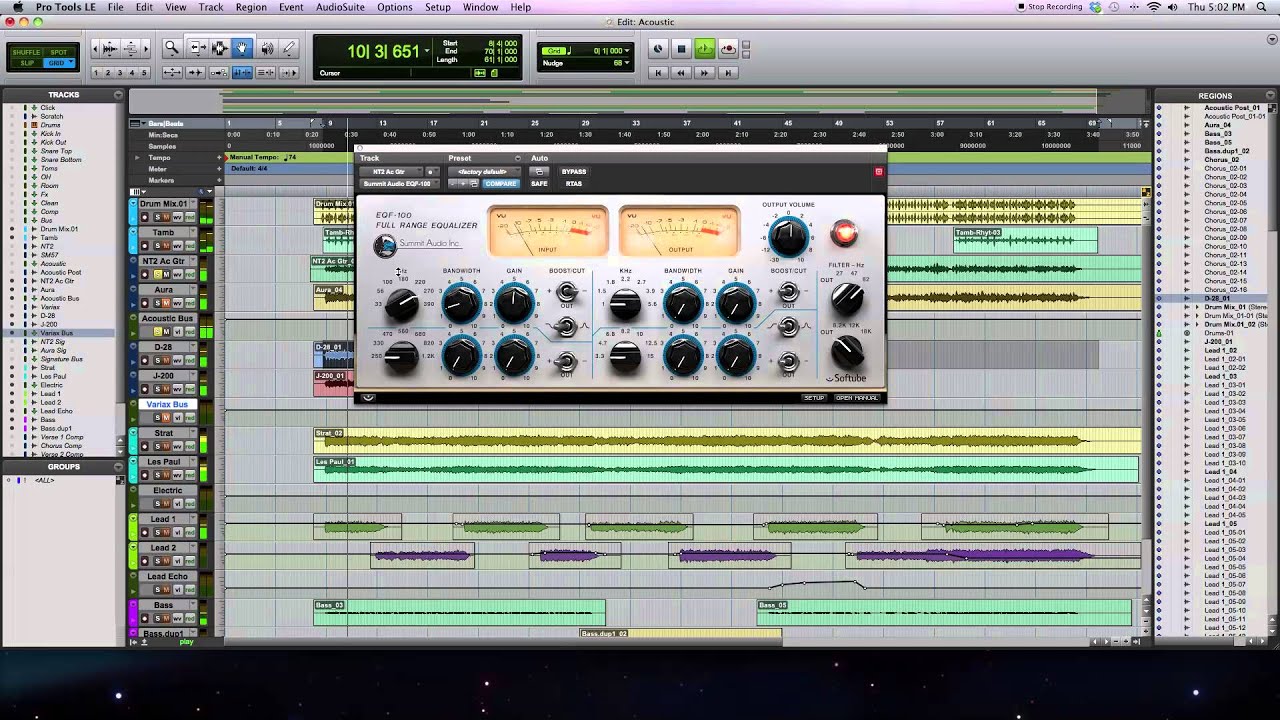Click the Online sync button in transport
This screenshot has height=720, width=1280.
click(658, 49)
